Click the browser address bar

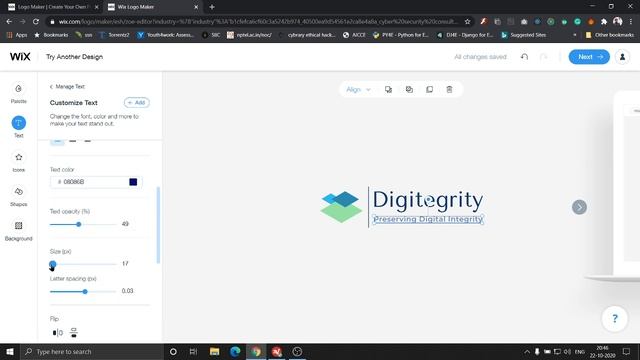tap(258, 21)
